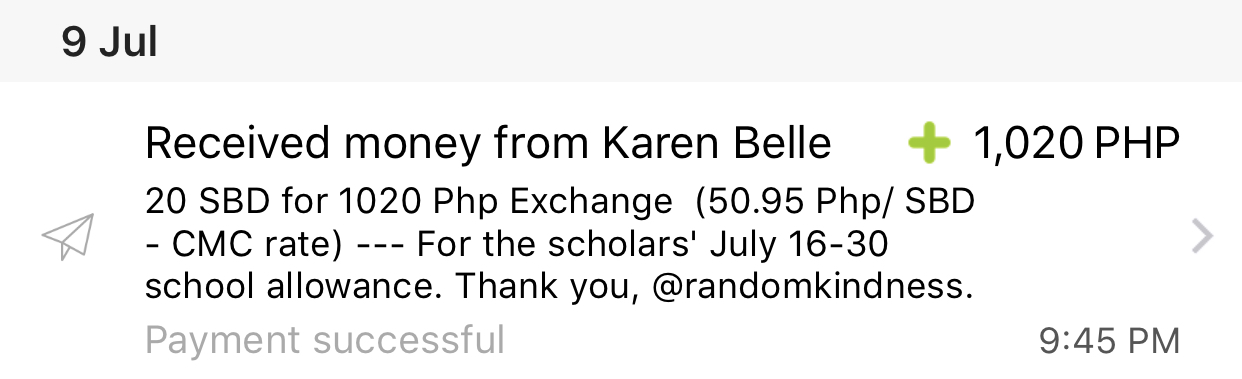The image size is (1242, 379).
Task: Tap the @randomkindness mention in the note
Action: click(x=811, y=288)
